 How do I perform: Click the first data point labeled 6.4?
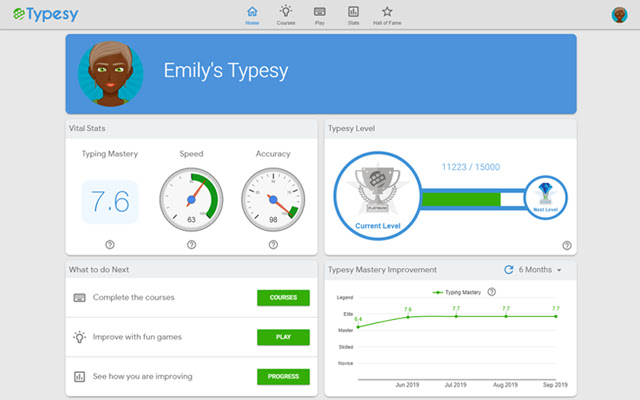pyautogui.click(x=358, y=327)
